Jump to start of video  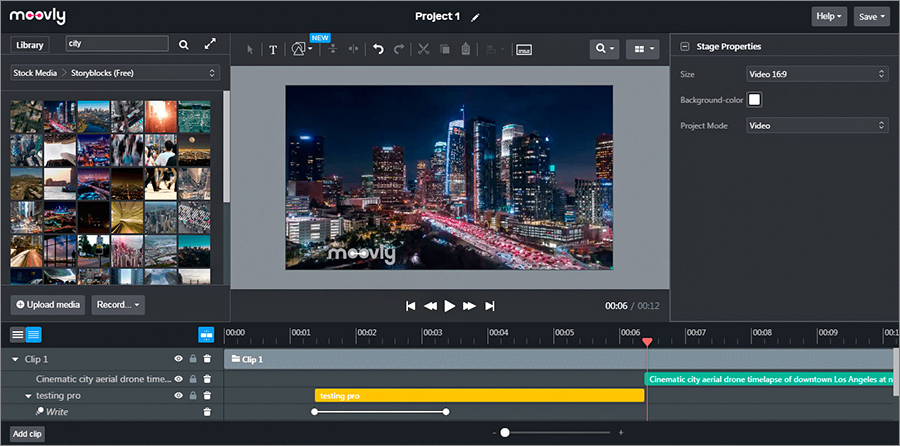click(x=410, y=306)
